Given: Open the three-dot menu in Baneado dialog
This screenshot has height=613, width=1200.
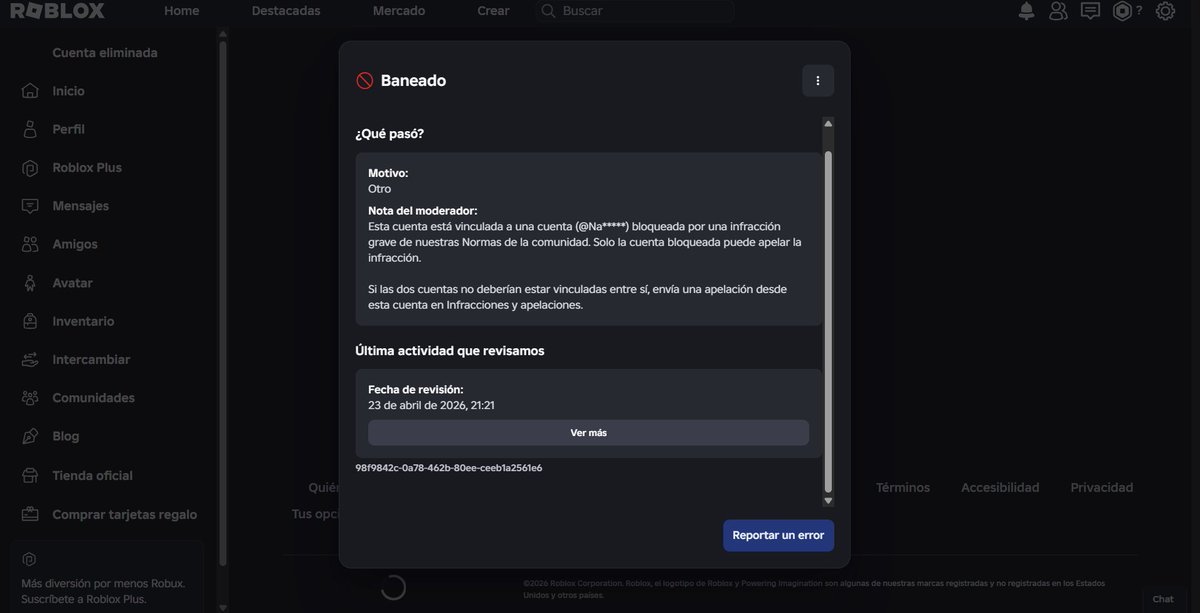Looking at the screenshot, I should (x=818, y=81).
